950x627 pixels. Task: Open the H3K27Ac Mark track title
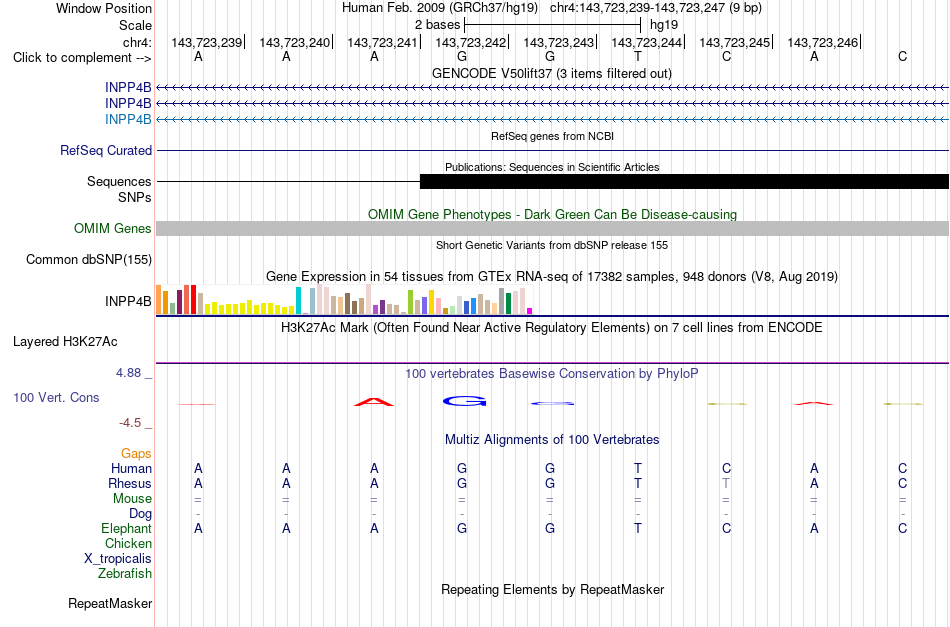click(x=552, y=328)
